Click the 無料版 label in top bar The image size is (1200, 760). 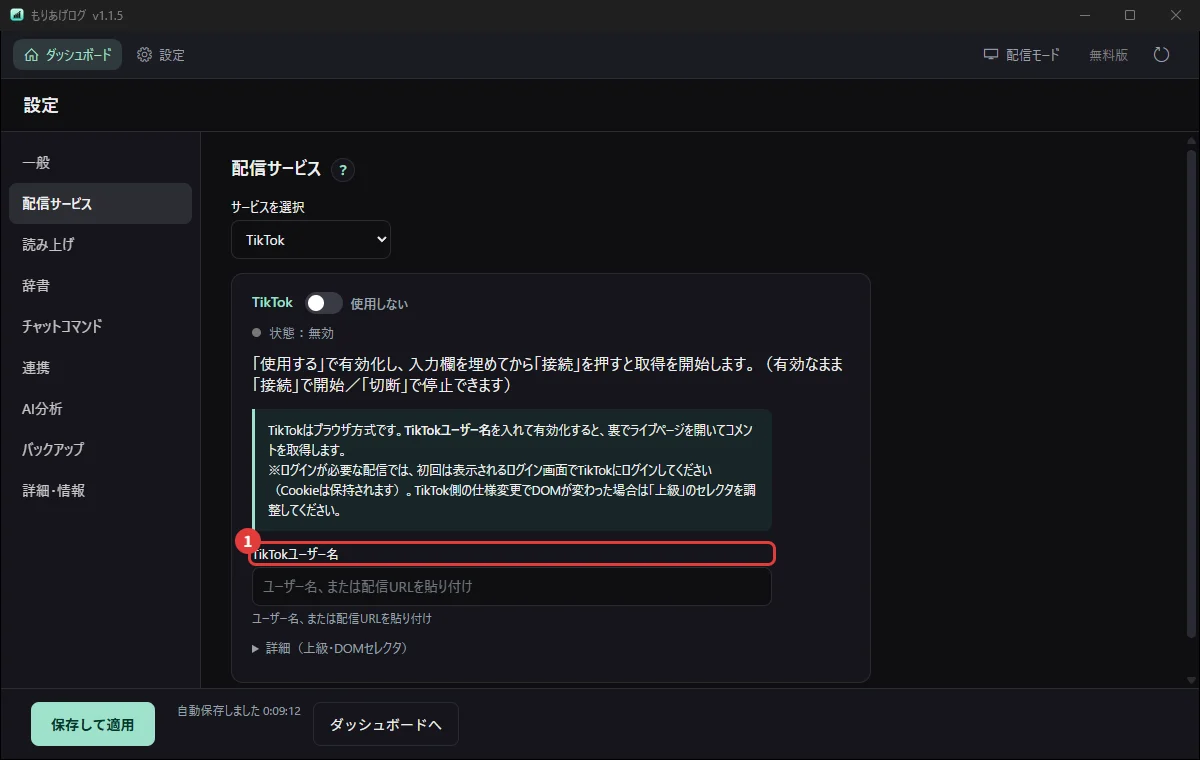1108,55
